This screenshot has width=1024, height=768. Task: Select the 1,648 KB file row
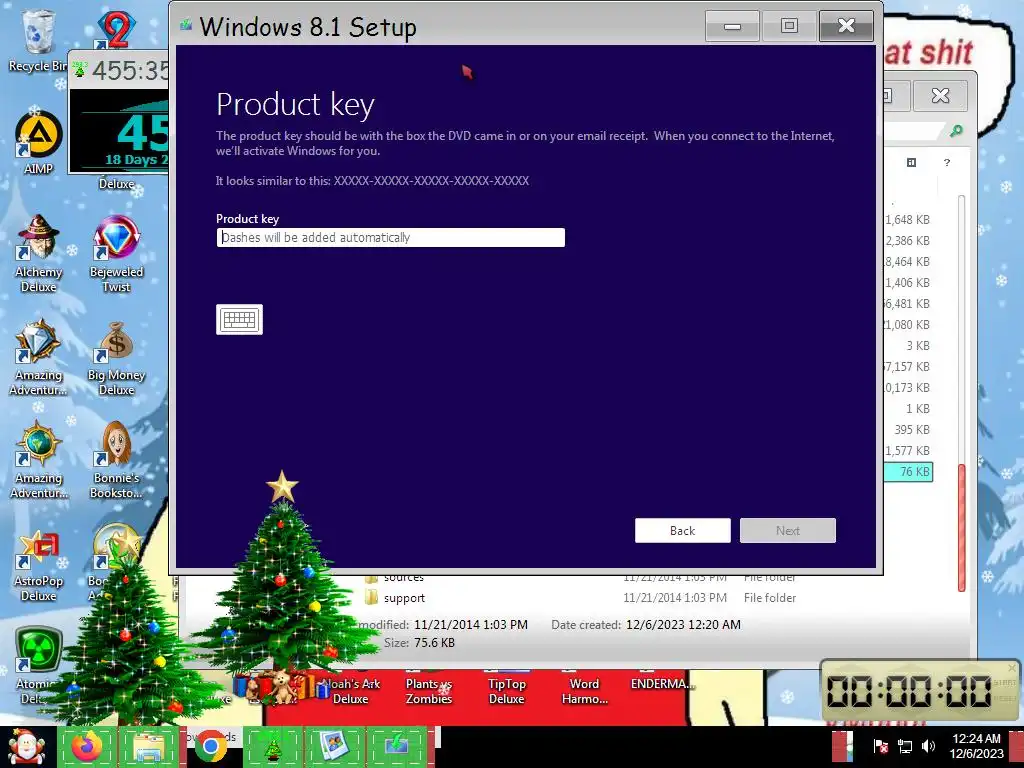pos(907,219)
